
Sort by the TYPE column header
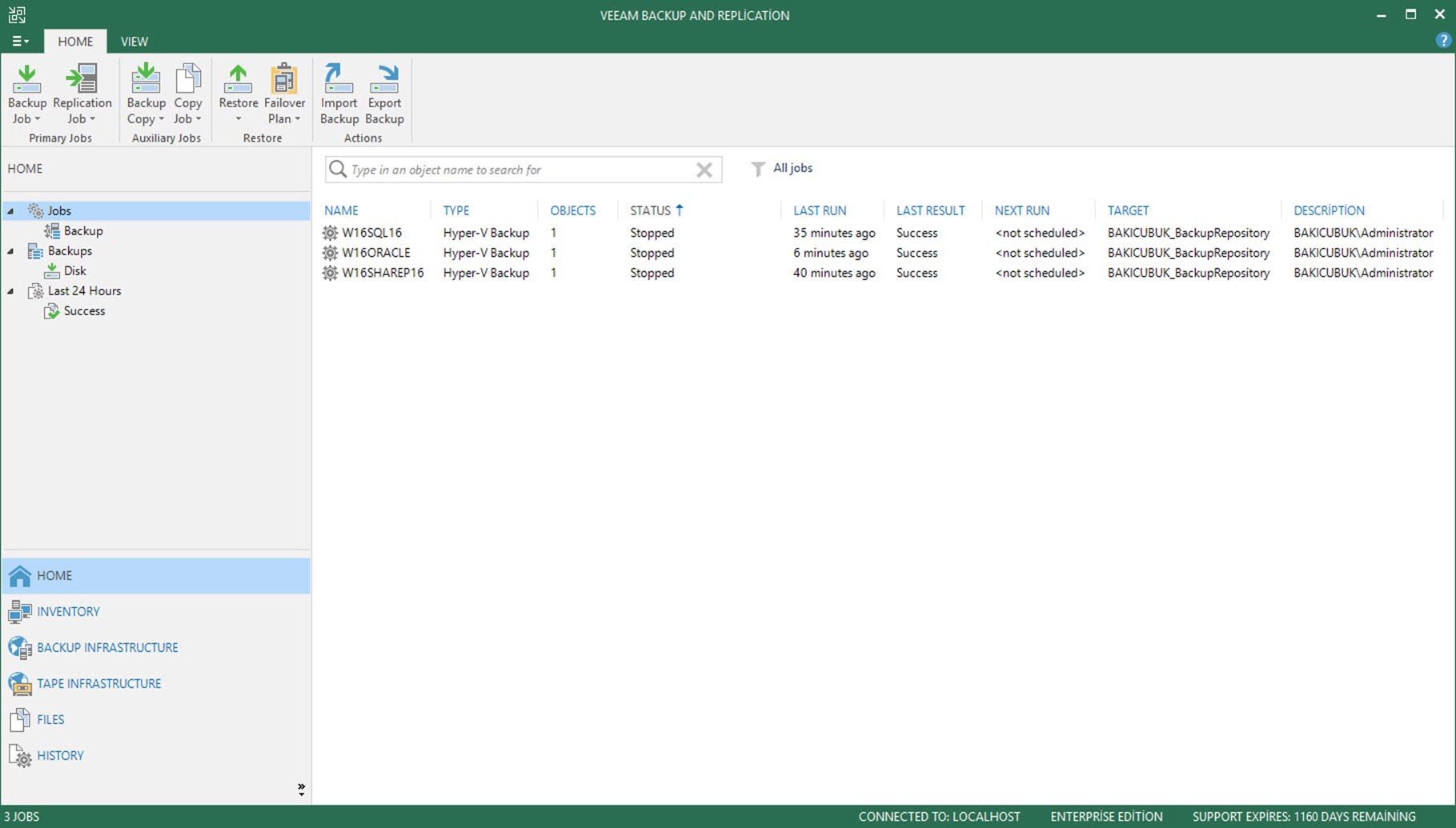click(456, 210)
